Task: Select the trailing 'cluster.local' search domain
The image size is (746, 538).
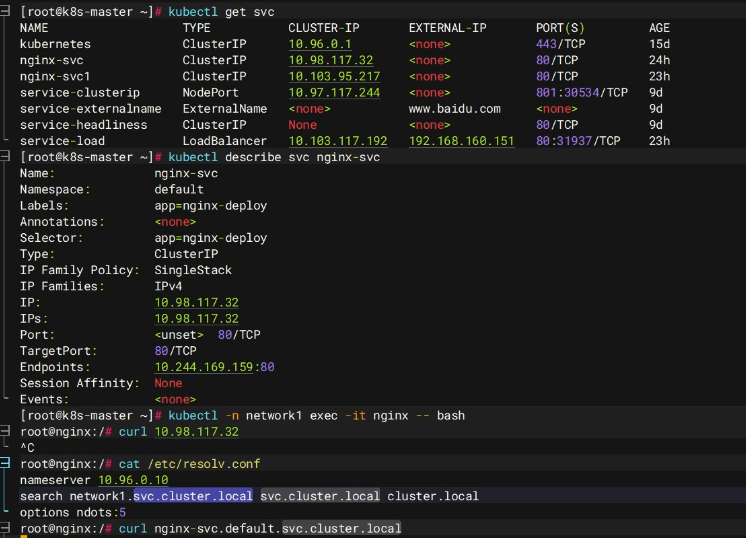Action: point(433,496)
